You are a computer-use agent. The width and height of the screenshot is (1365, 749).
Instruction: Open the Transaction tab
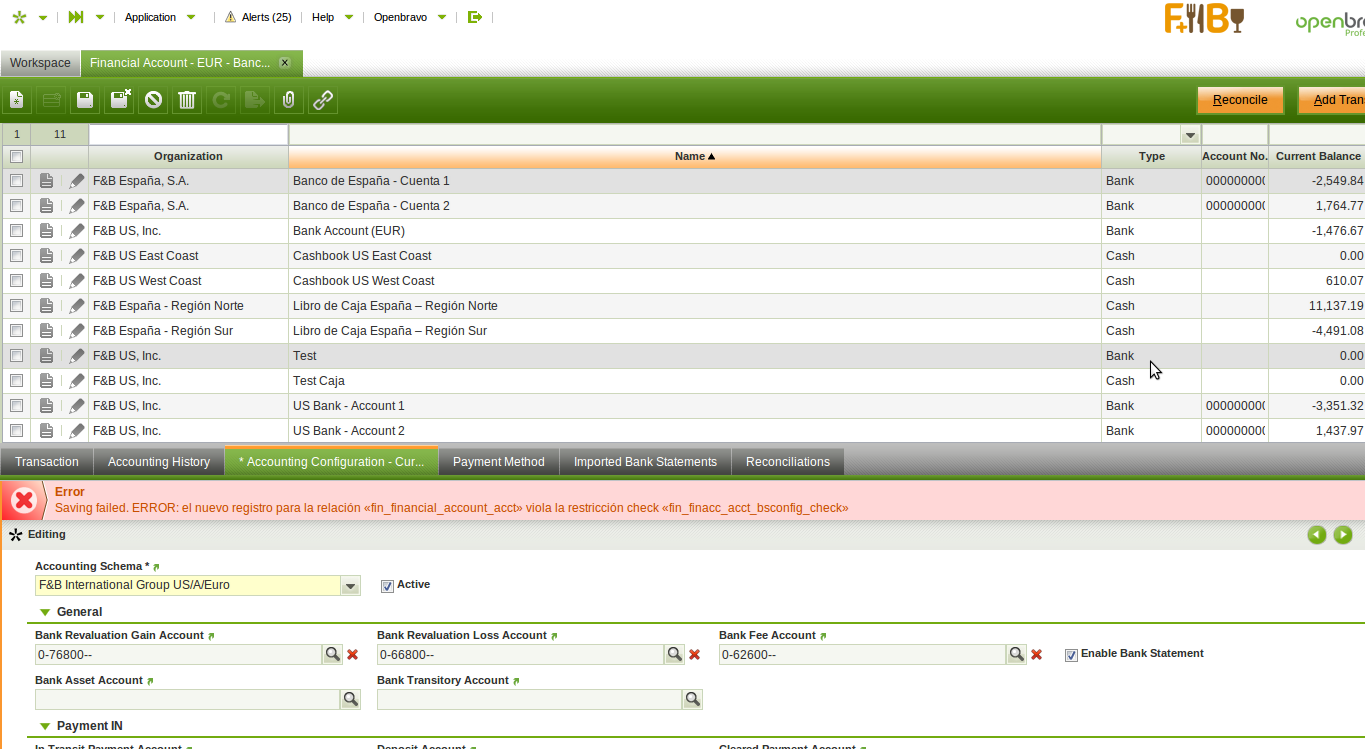[47, 462]
